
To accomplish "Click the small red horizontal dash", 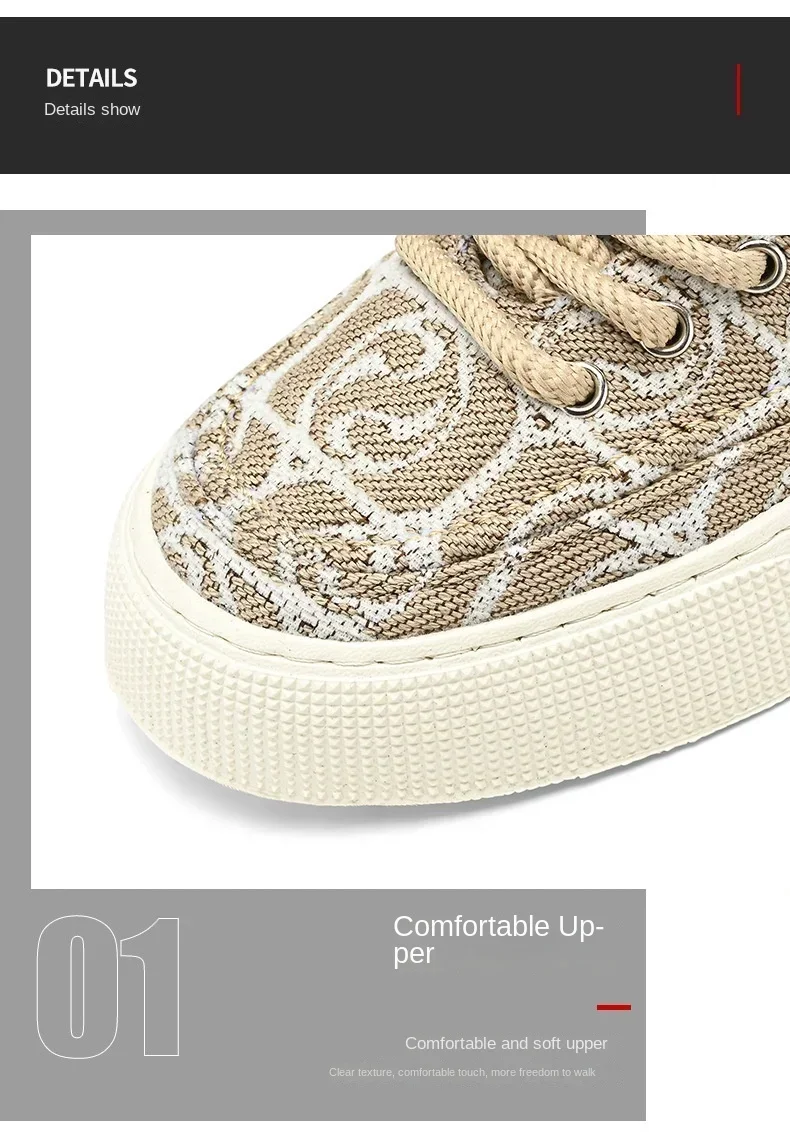I will [614, 1007].
